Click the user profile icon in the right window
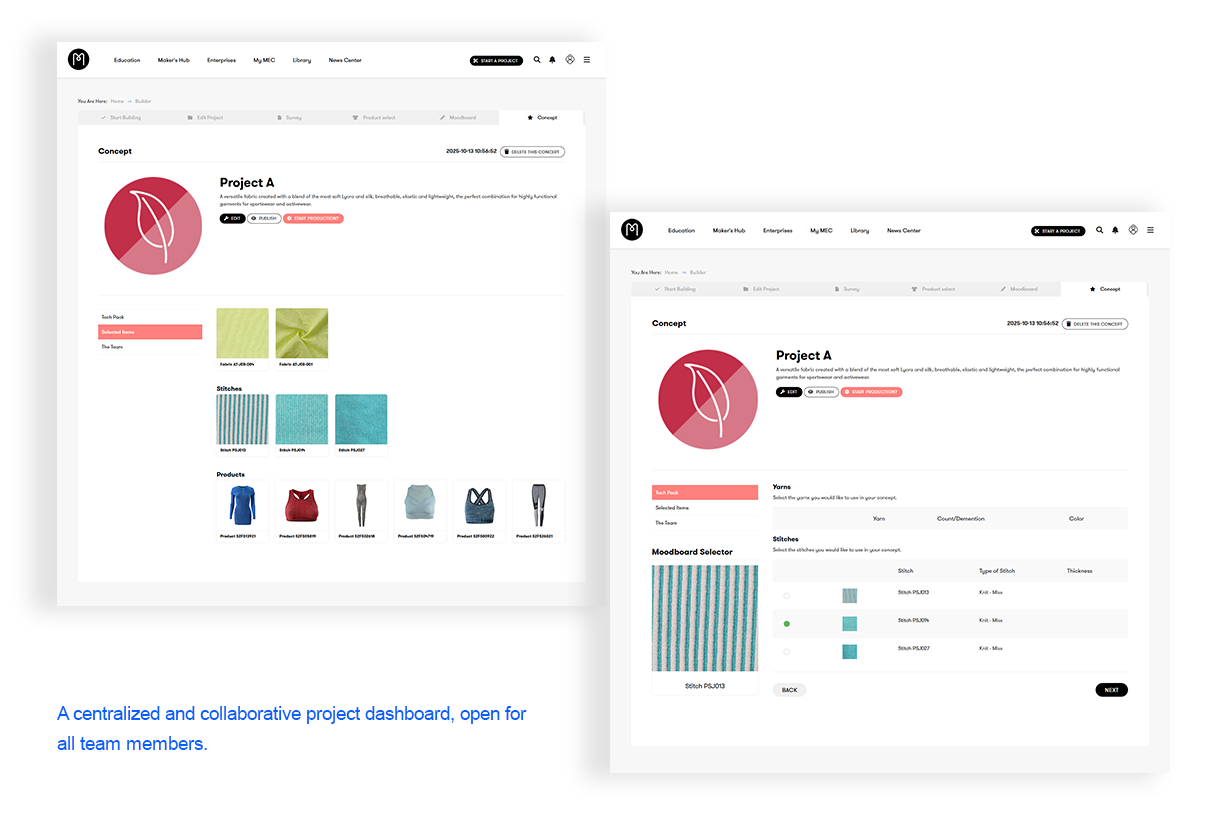The height and width of the screenshot is (835, 1227). click(1133, 230)
